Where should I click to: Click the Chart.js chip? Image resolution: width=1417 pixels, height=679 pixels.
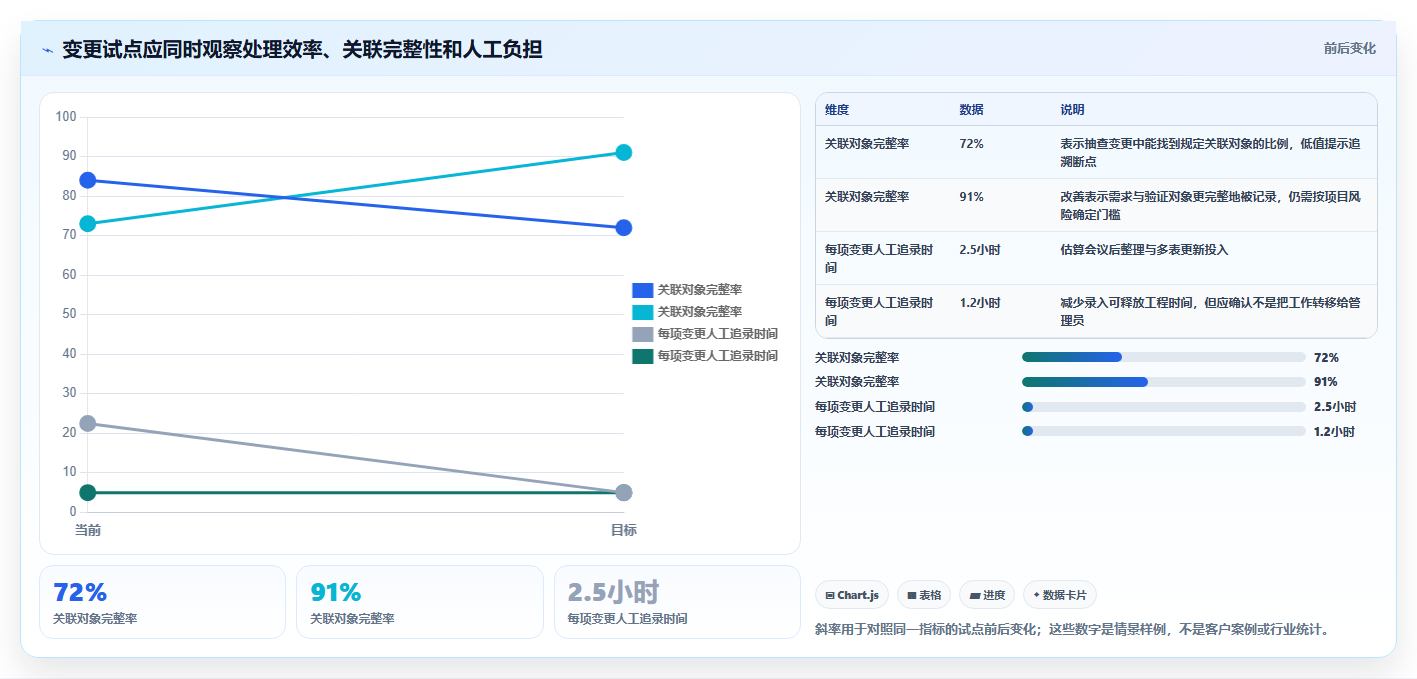[852, 595]
